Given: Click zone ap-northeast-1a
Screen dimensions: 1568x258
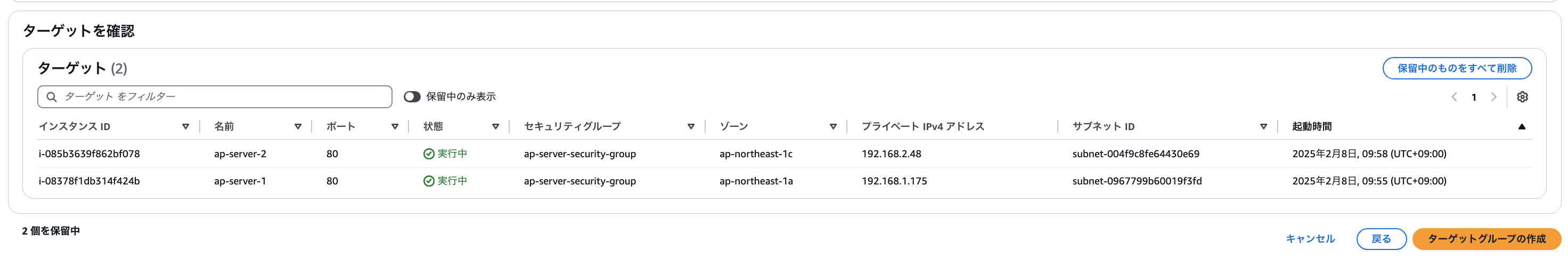Looking at the screenshot, I should 756,181.
